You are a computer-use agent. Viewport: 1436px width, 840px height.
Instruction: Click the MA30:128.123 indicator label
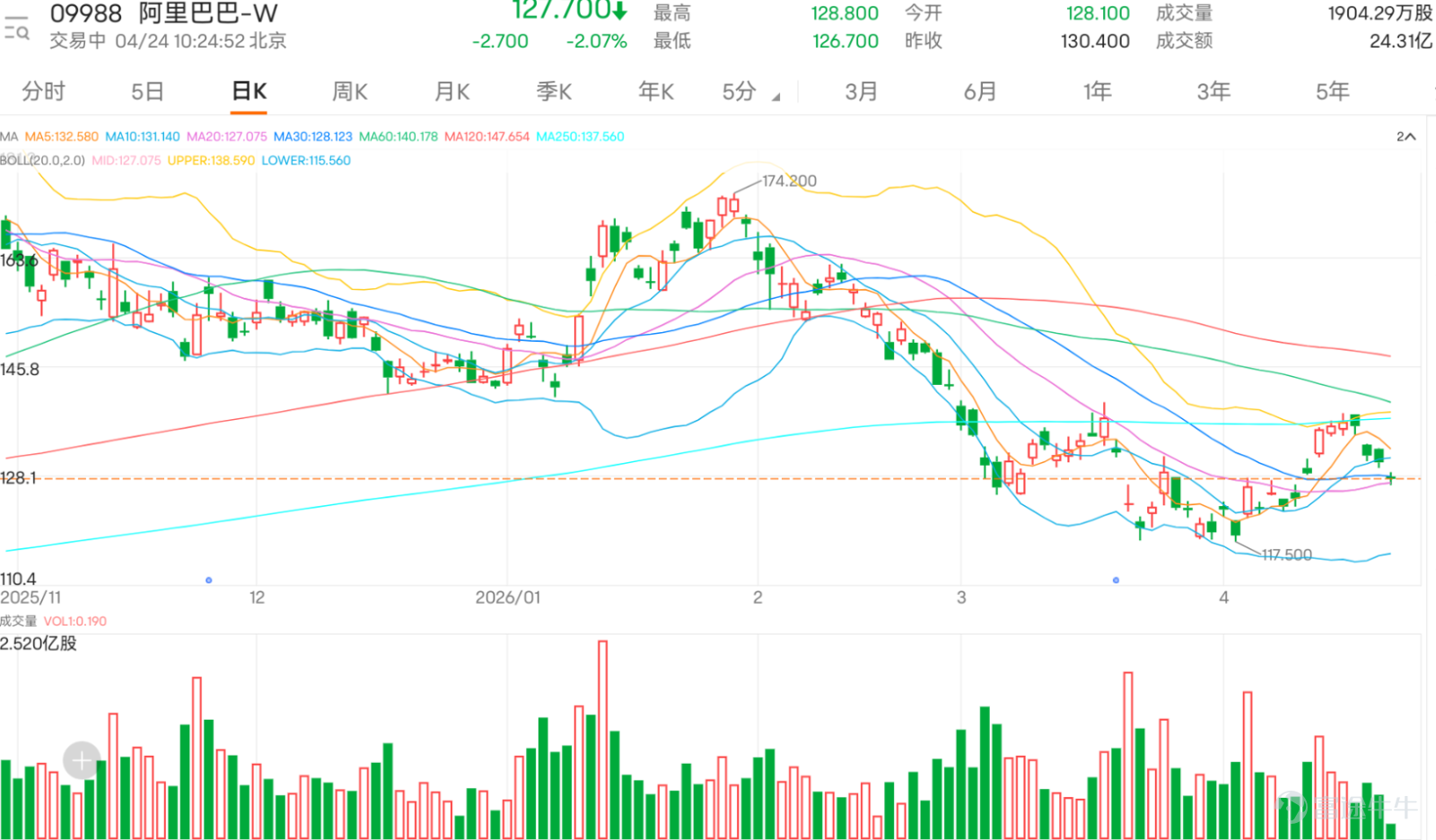[312, 136]
